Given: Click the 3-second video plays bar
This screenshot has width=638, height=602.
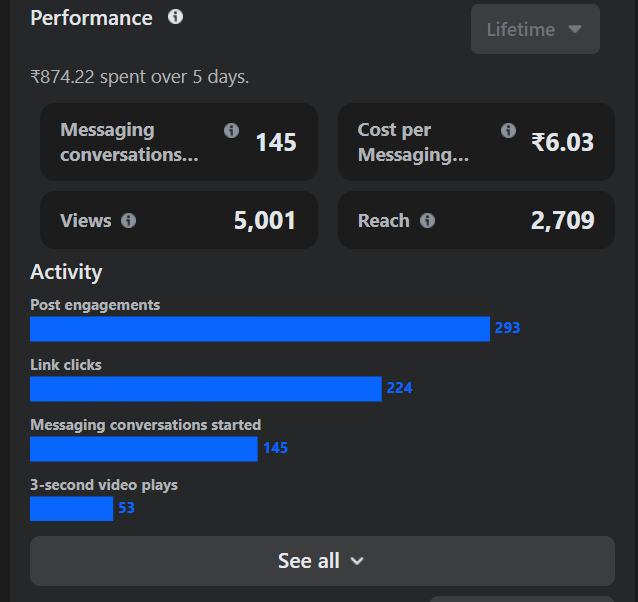Looking at the screenshot, I should (x=71, y=509).
